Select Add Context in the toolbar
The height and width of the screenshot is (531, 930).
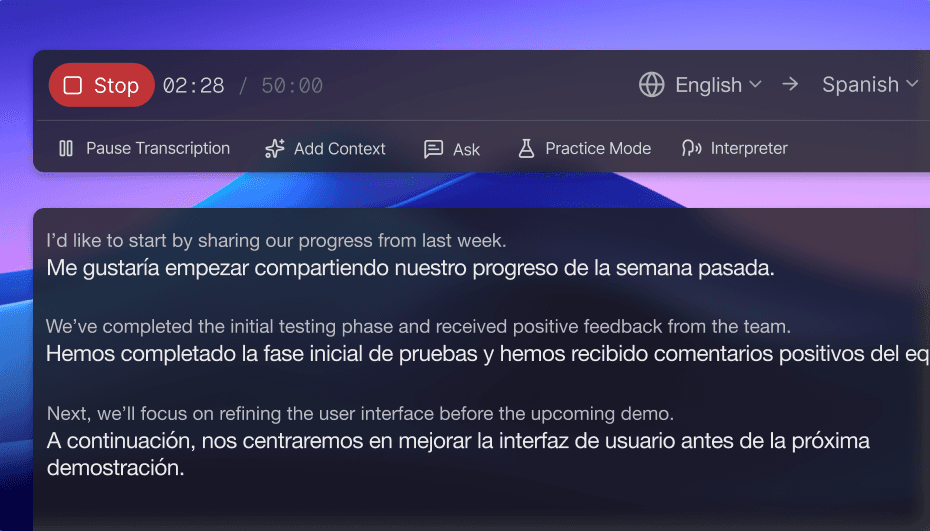[x=339, y=149]
